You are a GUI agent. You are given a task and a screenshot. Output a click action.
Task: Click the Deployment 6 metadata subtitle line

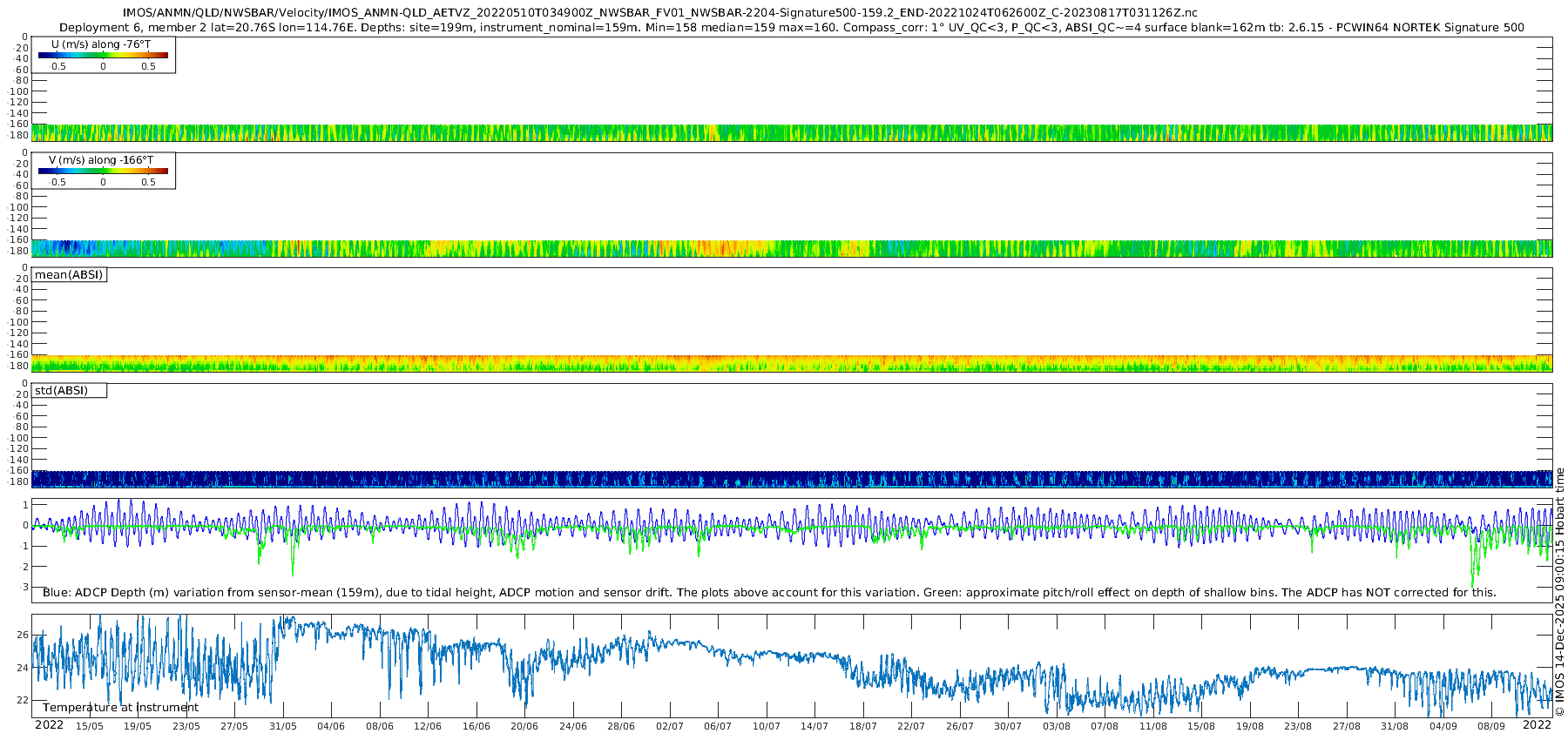point(791,28)
